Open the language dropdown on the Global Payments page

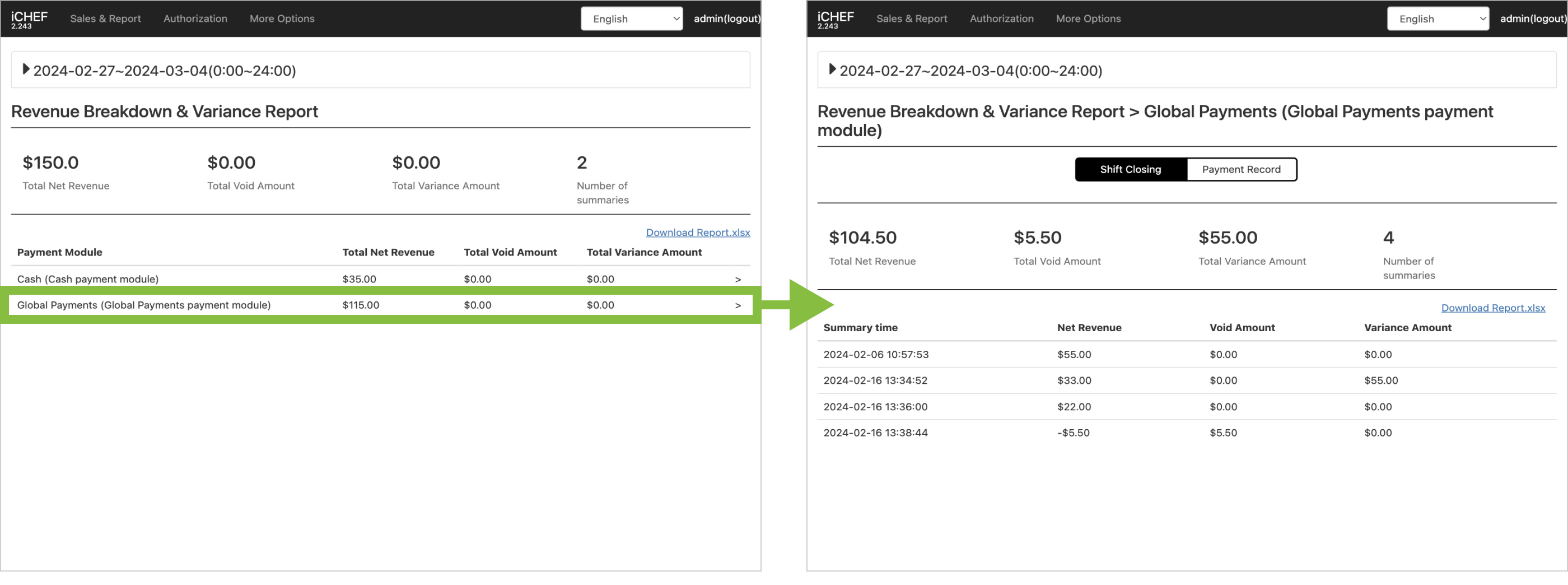tap(1438, 19)
